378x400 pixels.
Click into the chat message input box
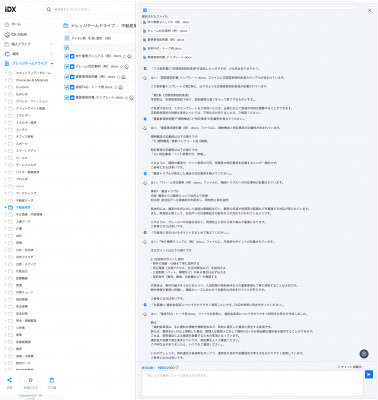pyautogui.click(x=252, y=383)
